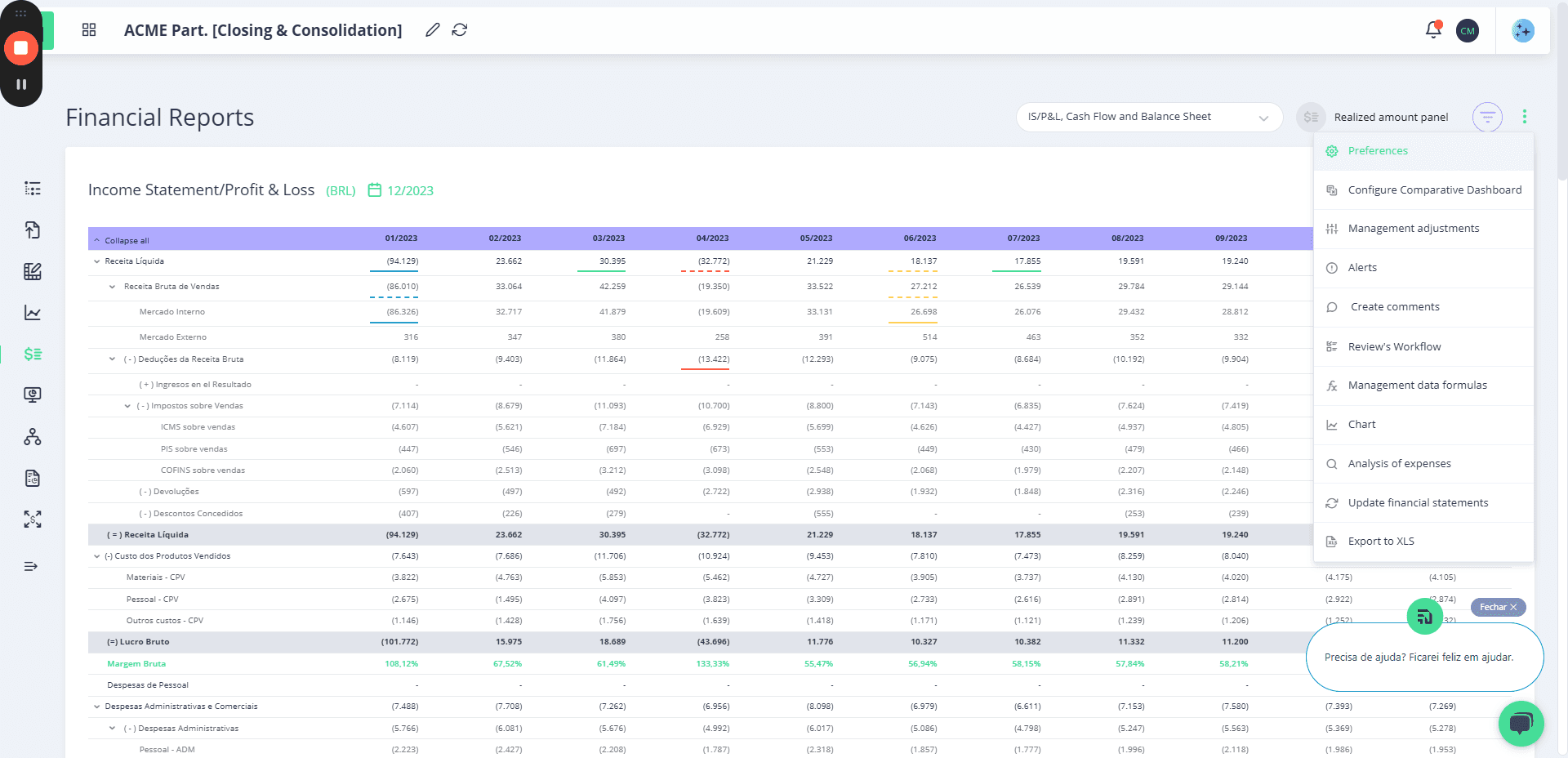Open the sidebar line chart icon
Screen dimensions: 1568x758
pos(33,313)
